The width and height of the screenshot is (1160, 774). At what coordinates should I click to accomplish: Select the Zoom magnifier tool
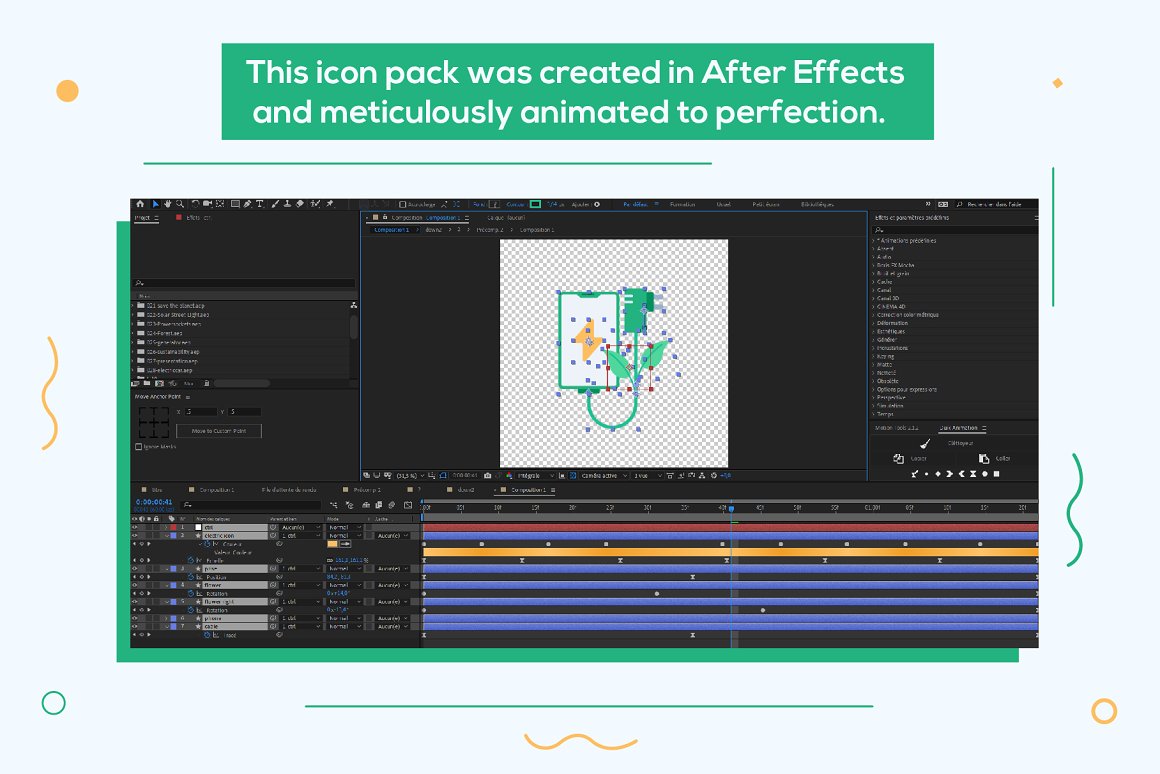(x=180, y=204)
